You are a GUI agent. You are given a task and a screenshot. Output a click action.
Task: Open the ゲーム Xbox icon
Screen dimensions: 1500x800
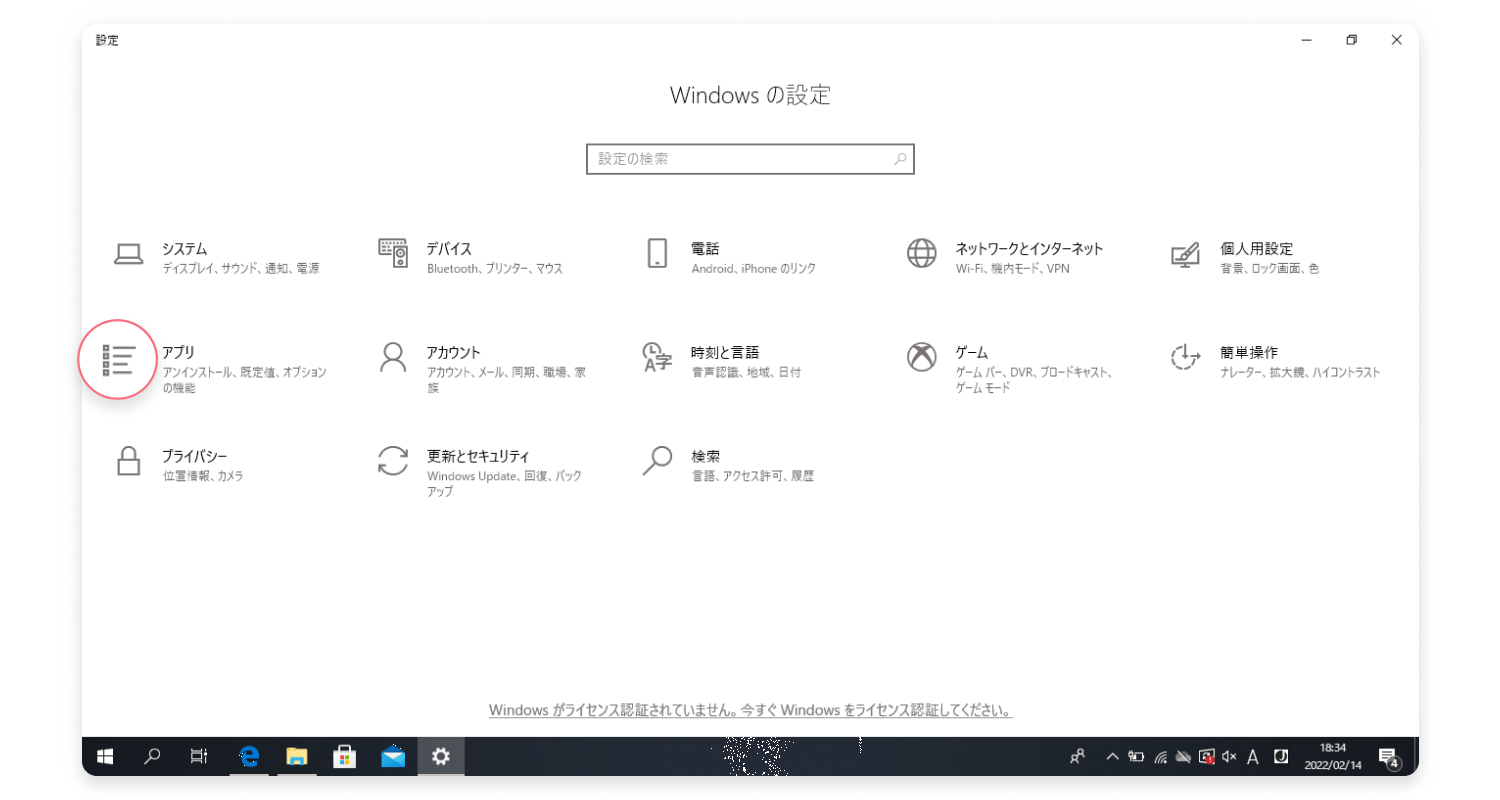coord(921,358)
